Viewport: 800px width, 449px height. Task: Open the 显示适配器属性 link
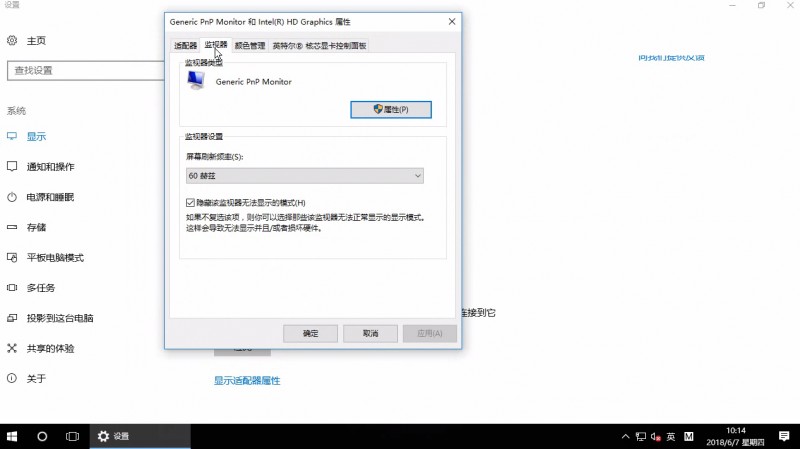tap(247, 381)
